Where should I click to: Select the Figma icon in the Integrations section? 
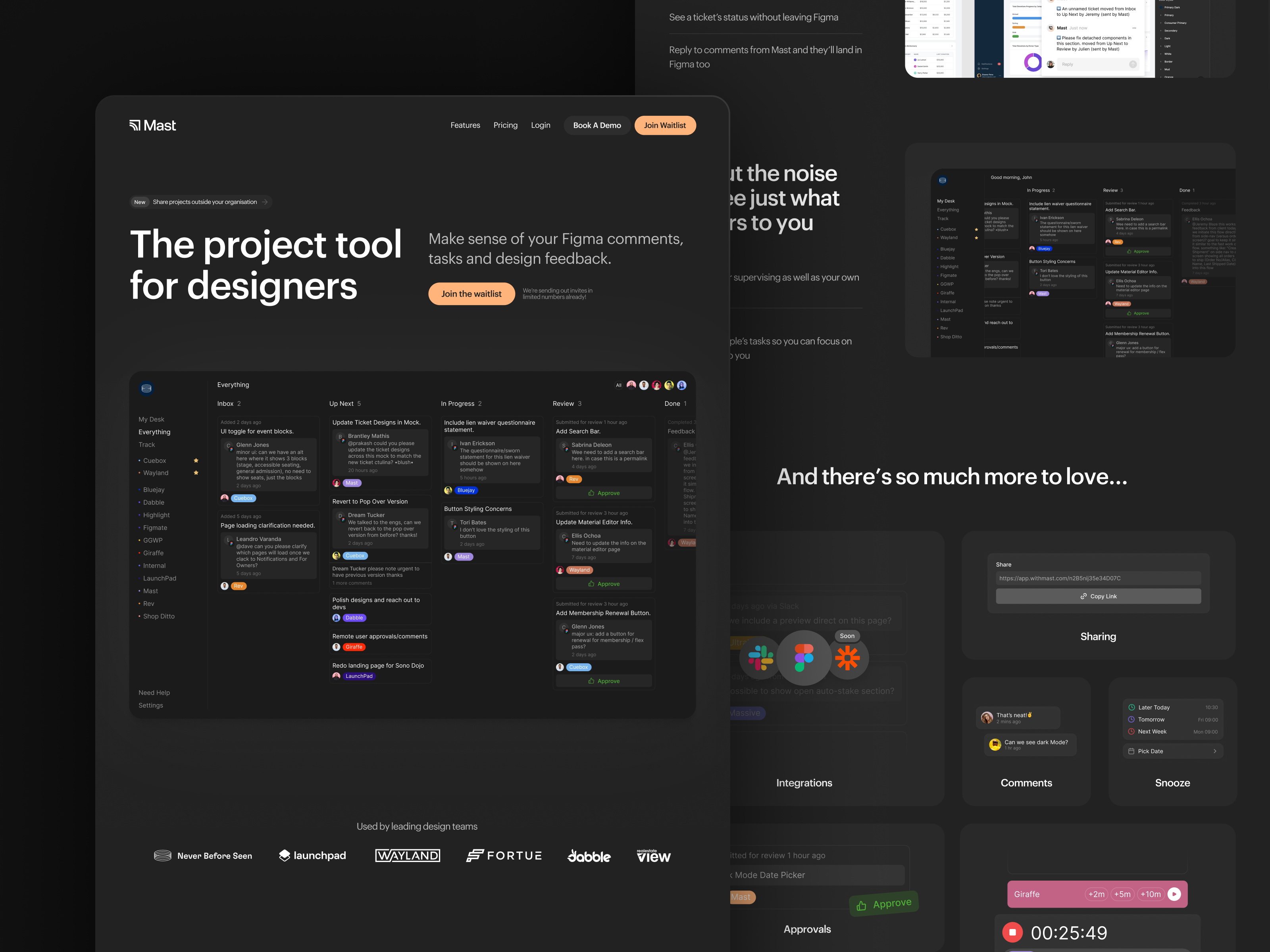[x=805, y=658]
